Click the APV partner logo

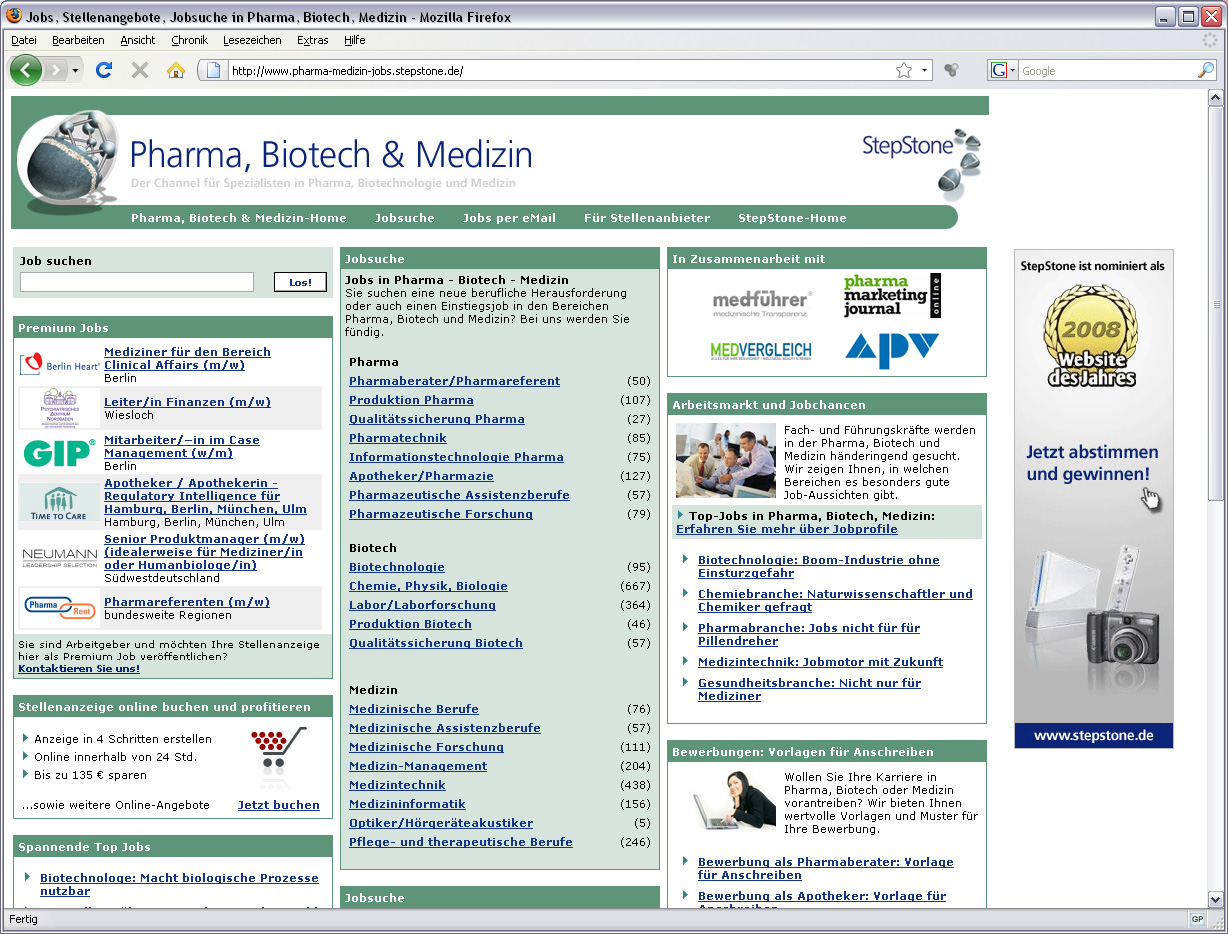point(892,350)
